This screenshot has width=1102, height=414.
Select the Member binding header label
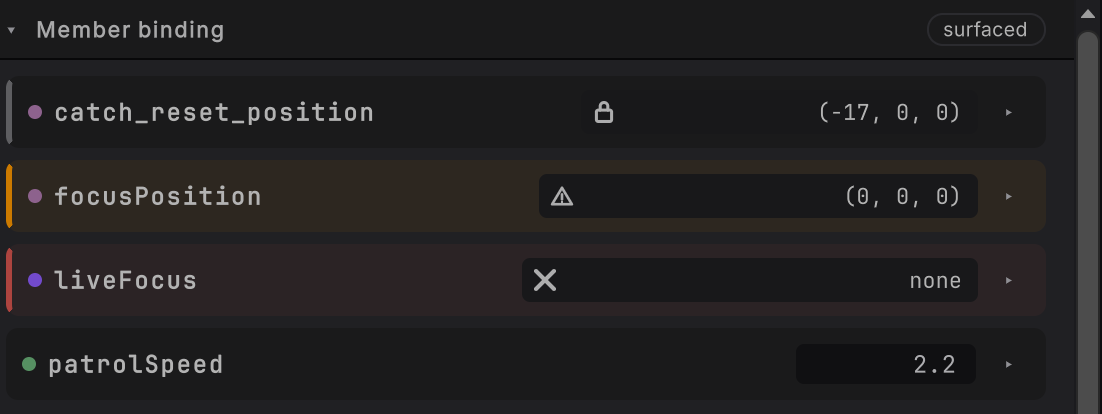click(x=130, y=30)
